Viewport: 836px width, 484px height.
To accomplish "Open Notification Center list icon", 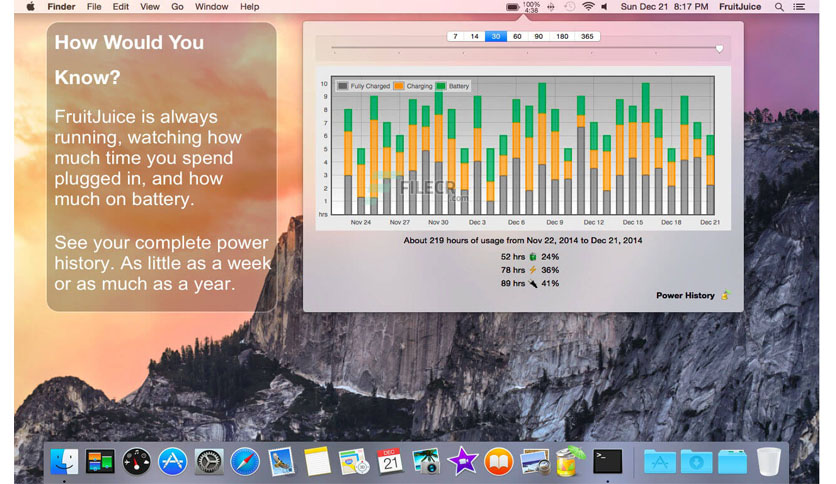I will (x=799, y=7).
